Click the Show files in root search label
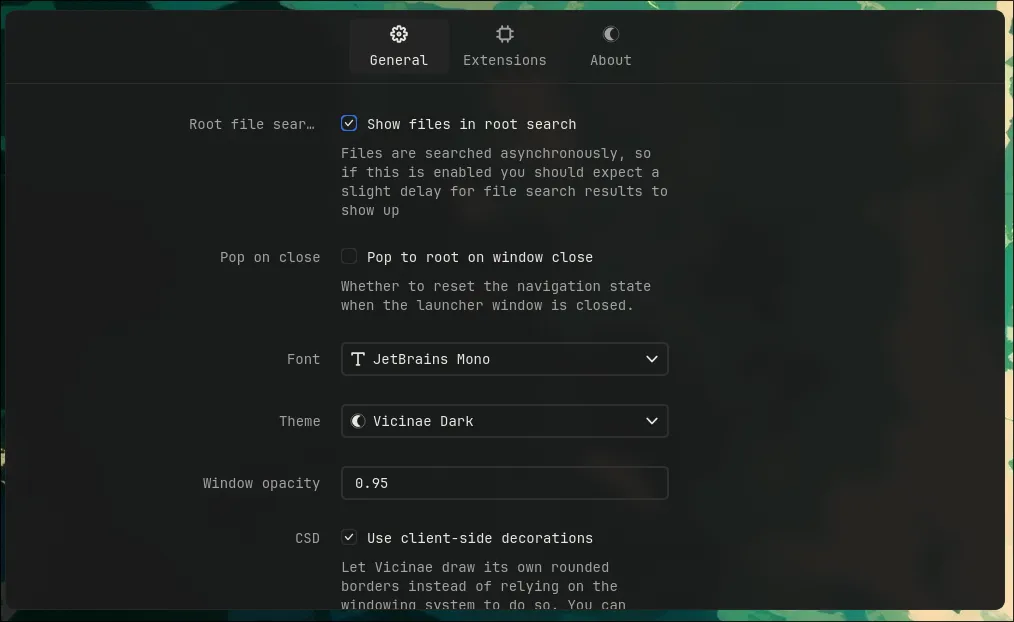 point(471,124)
